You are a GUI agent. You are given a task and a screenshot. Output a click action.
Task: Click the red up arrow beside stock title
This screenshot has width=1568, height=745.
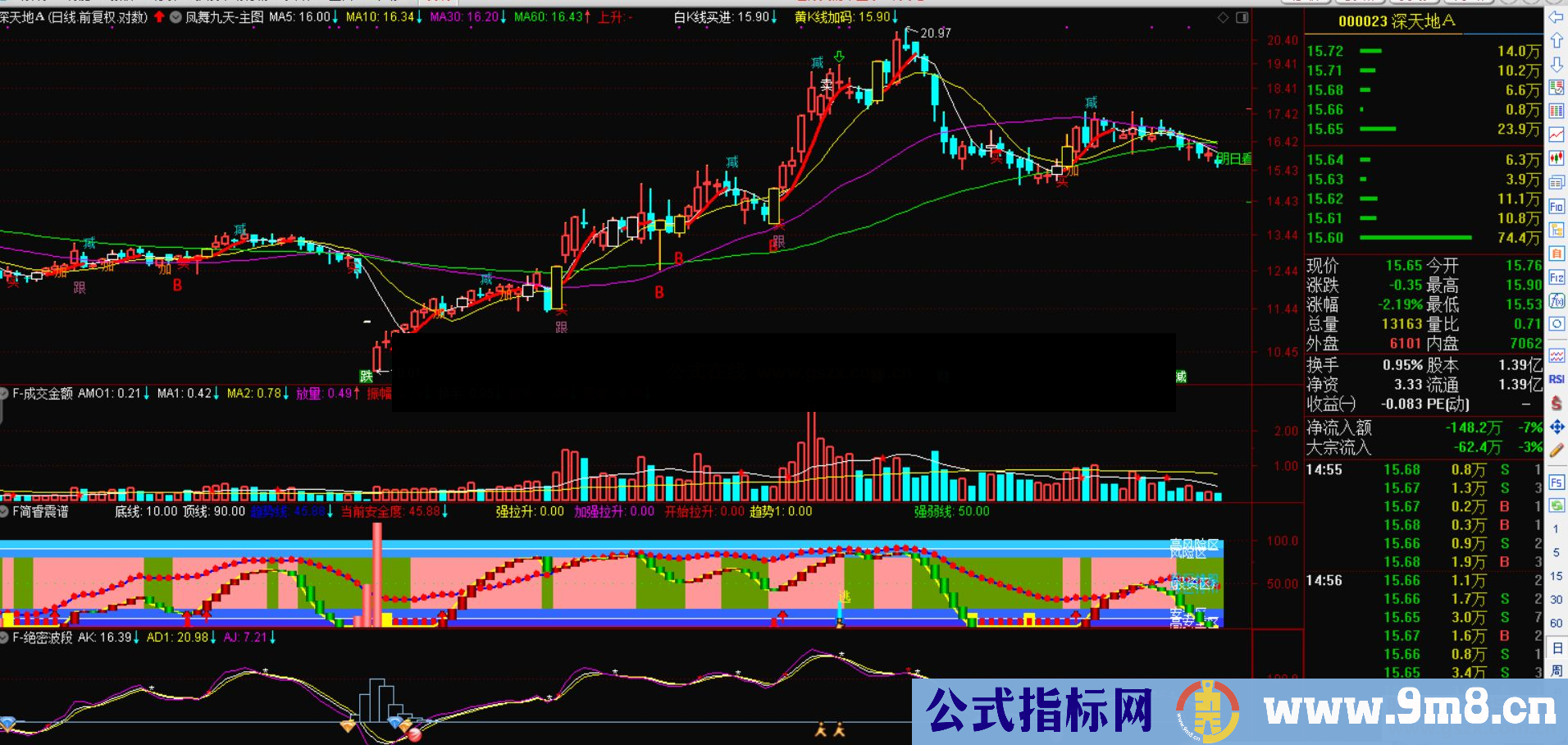pos(159,16)
